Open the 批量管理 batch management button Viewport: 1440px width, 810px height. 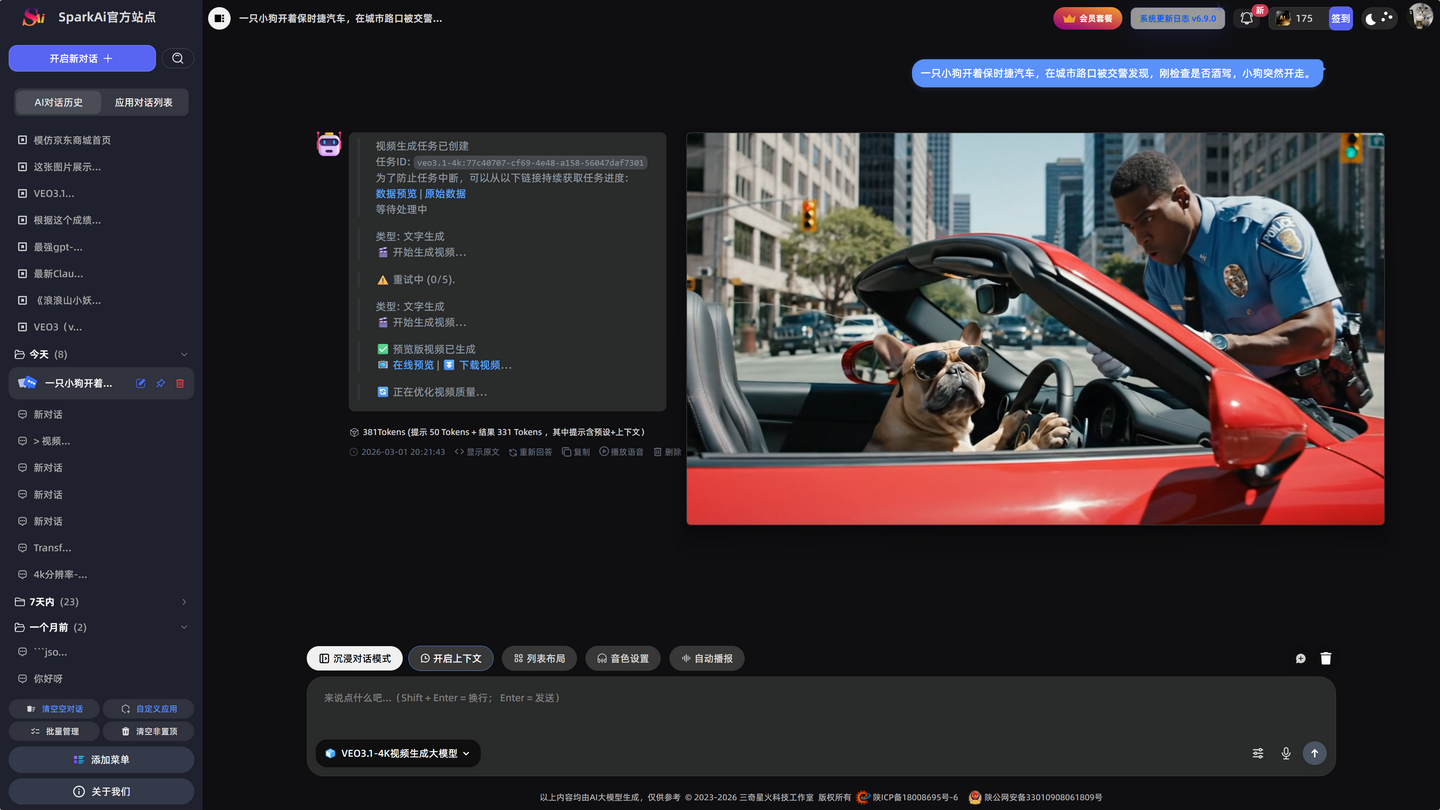coord(54,731)
